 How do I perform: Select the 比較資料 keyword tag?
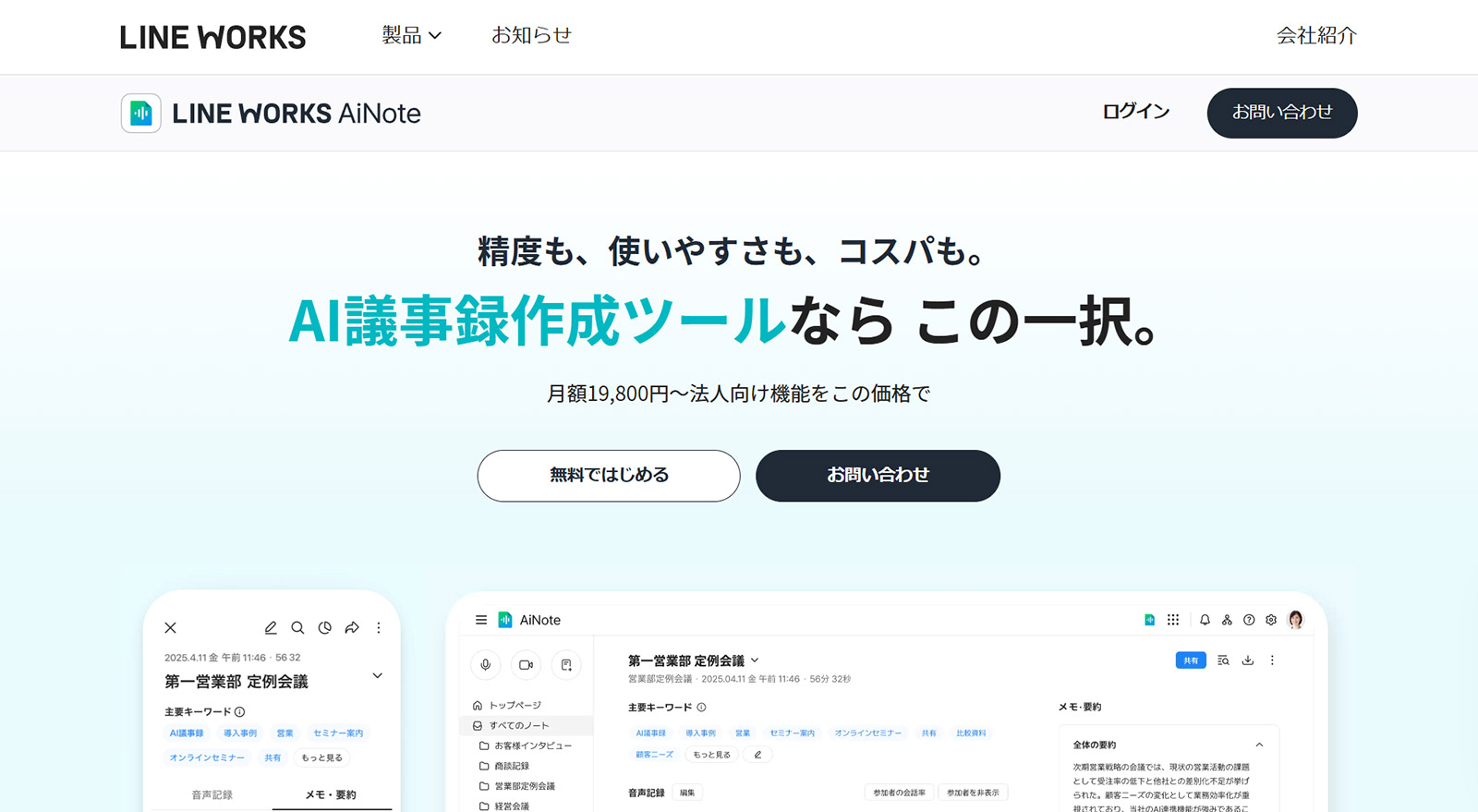click(x=971, y=733)
